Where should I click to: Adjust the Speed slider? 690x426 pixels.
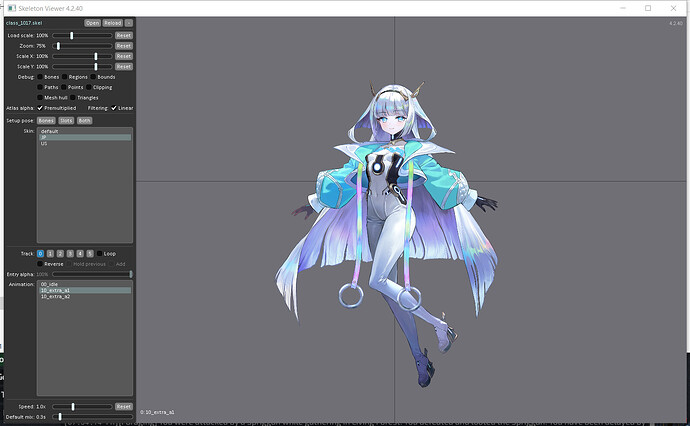coord(82,407)
